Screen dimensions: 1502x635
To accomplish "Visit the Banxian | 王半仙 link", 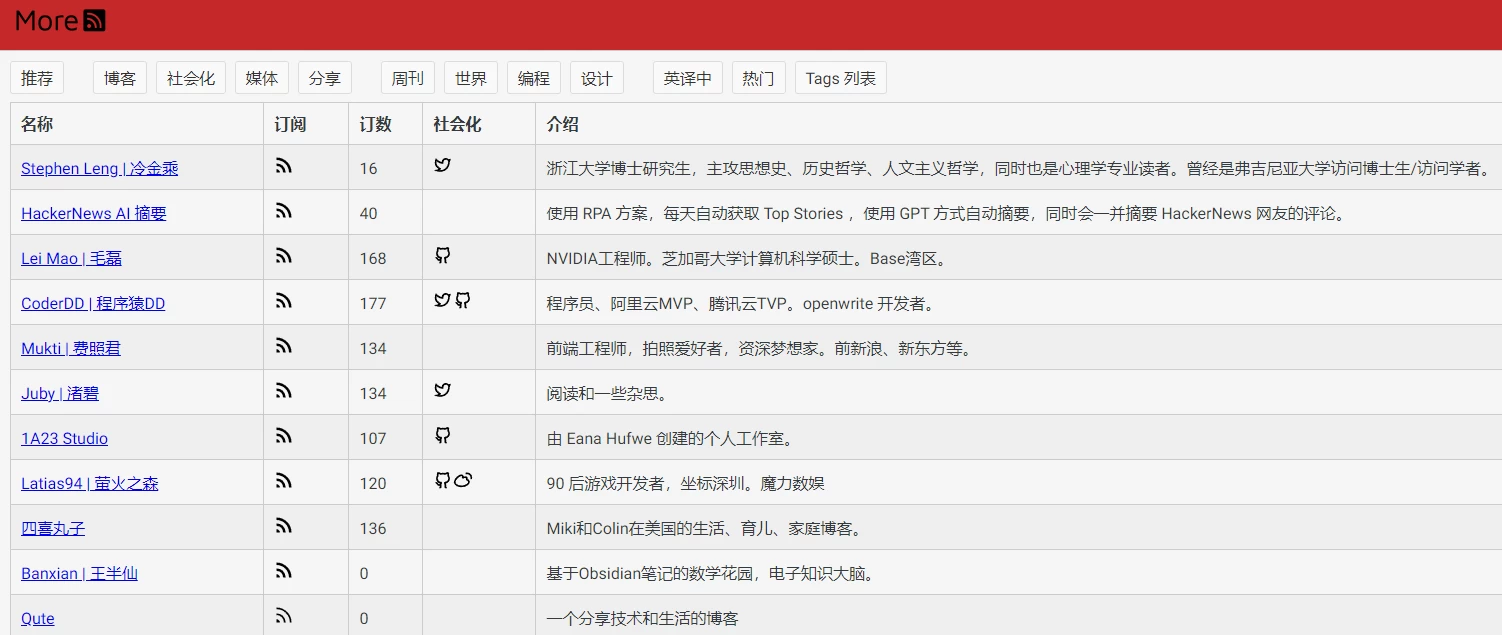I will (x=79, y=574).
